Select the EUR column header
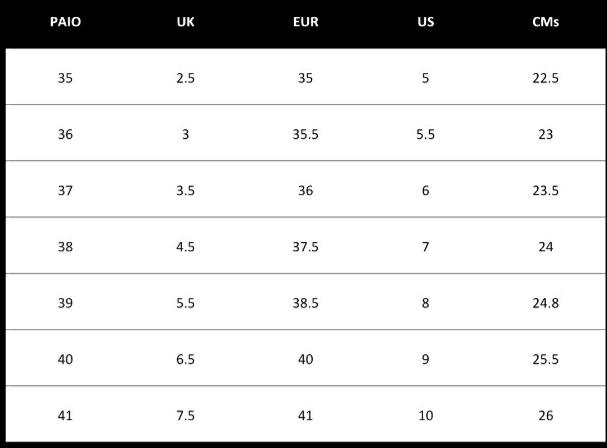Screen dimensions: 607x448 305,22
